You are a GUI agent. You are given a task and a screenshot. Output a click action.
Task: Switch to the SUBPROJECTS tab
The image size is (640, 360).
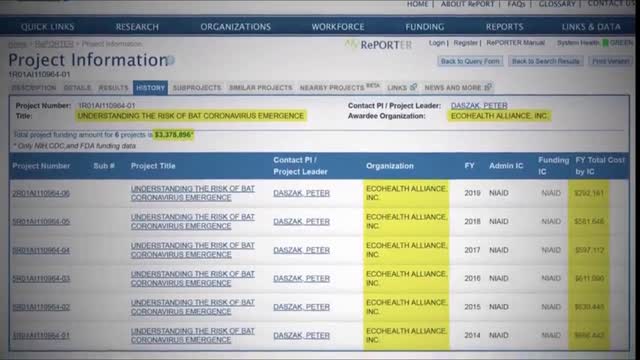click(x=197, y=88)
